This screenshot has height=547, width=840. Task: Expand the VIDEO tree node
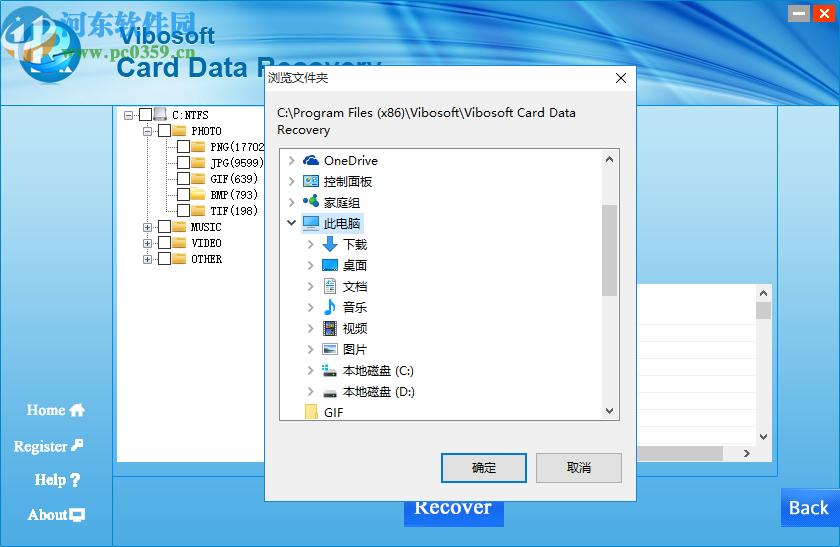(147, 243)
